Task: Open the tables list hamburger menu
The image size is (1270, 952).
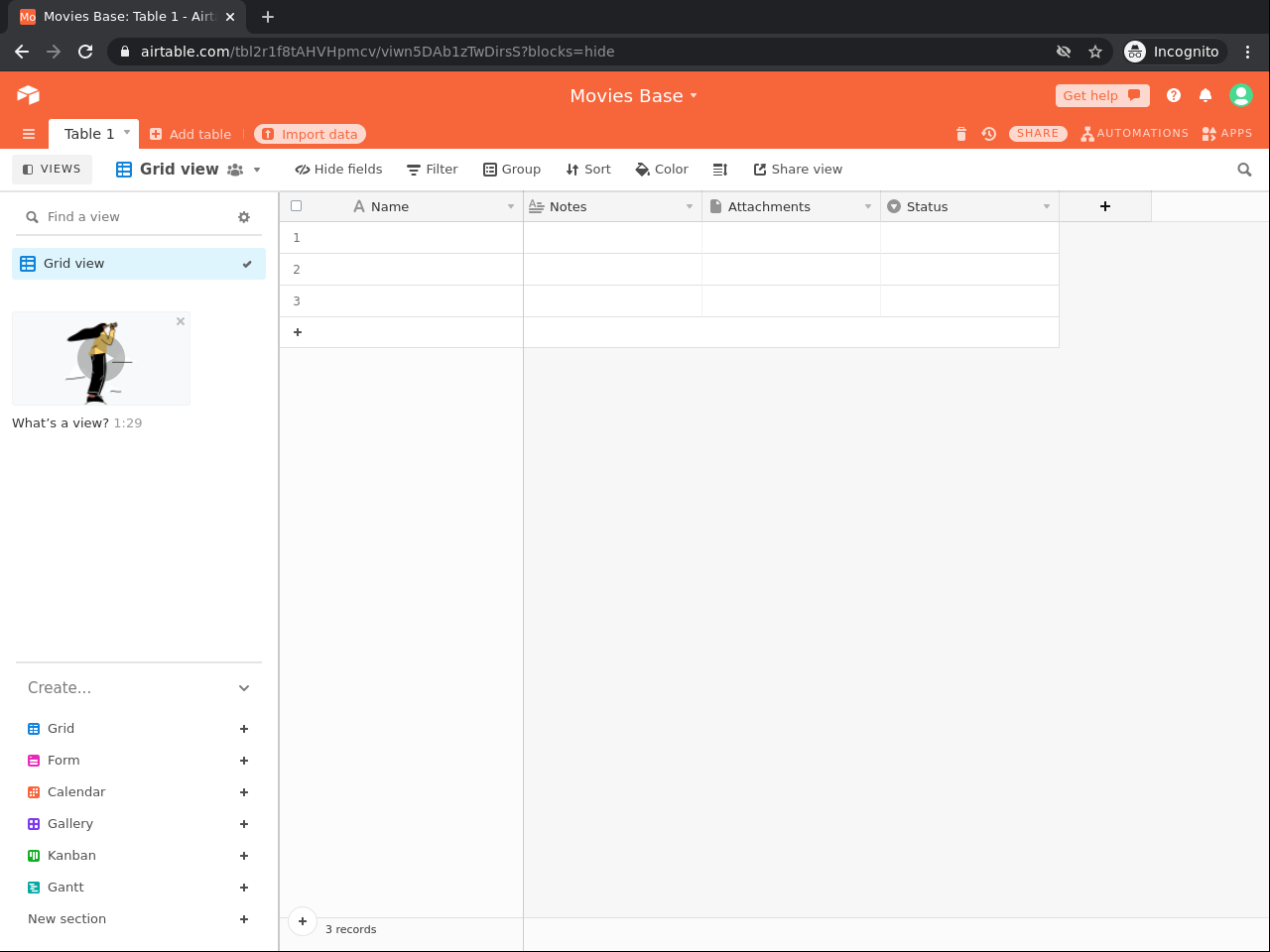Action: click(x=29, y=134)
